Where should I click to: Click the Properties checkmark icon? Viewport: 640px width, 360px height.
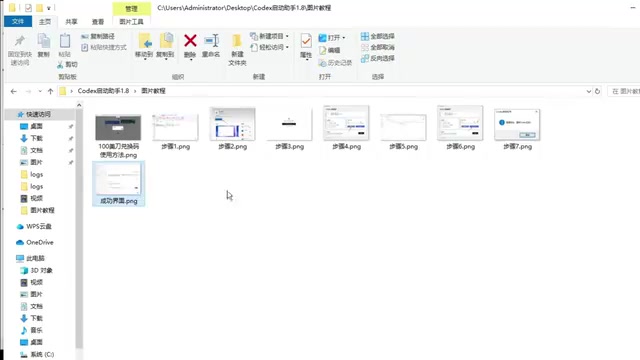point(306,41)
